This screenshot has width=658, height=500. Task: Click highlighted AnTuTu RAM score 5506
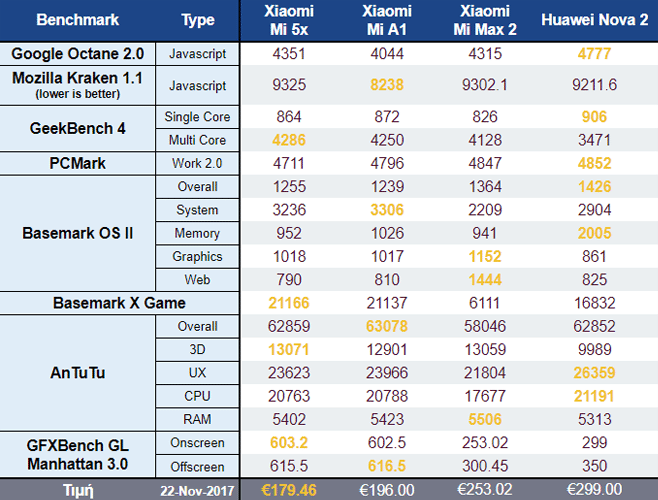[485, 419]
